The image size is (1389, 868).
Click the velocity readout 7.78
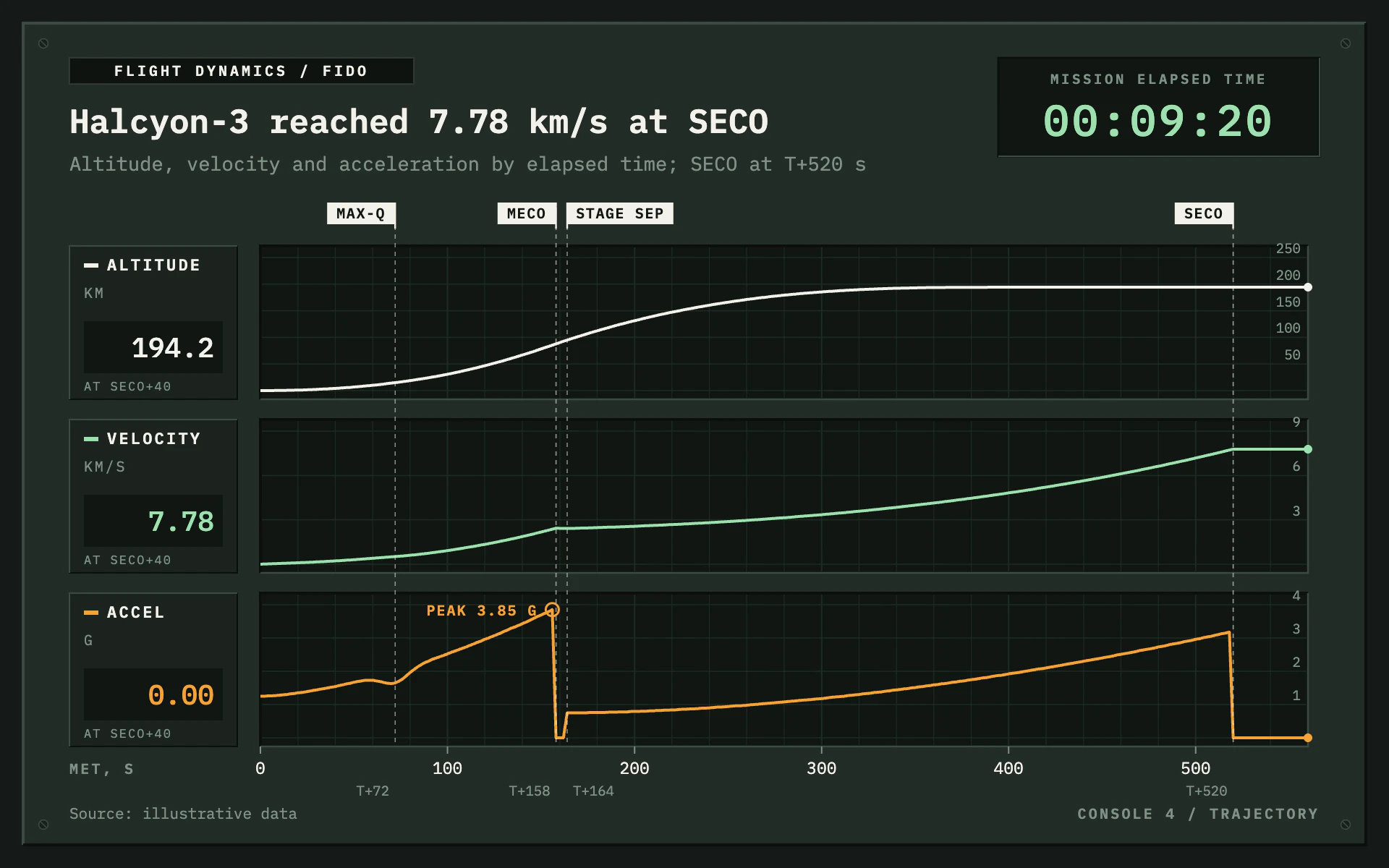[181, 522]
